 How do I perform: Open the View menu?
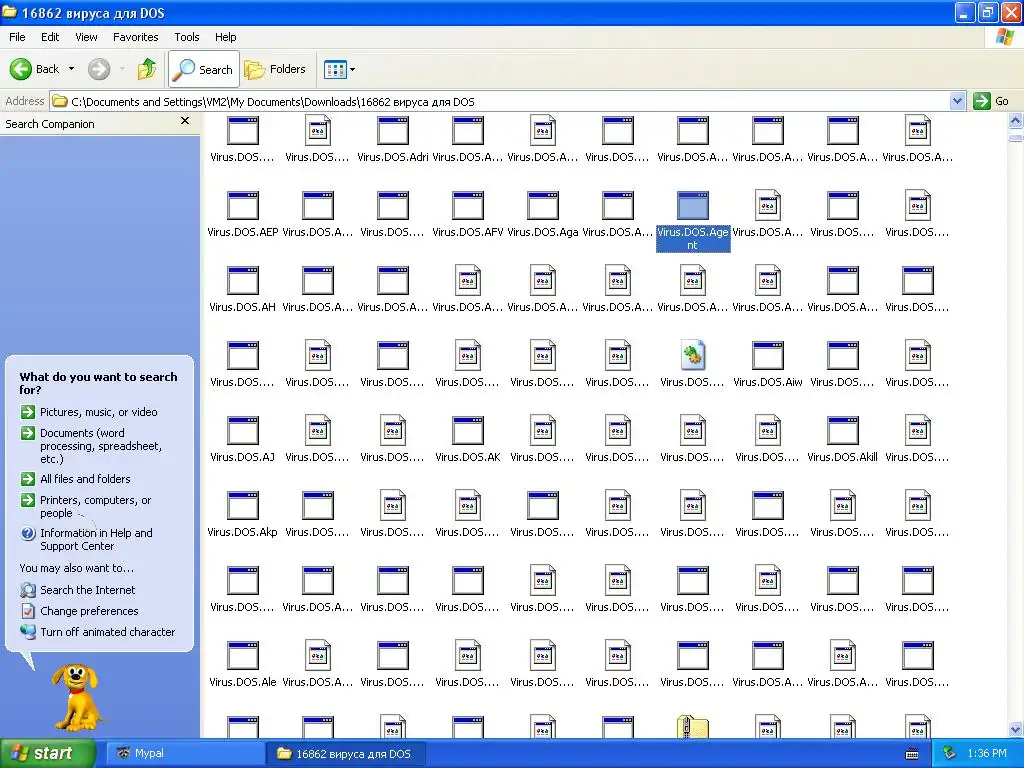coord(86,37)
